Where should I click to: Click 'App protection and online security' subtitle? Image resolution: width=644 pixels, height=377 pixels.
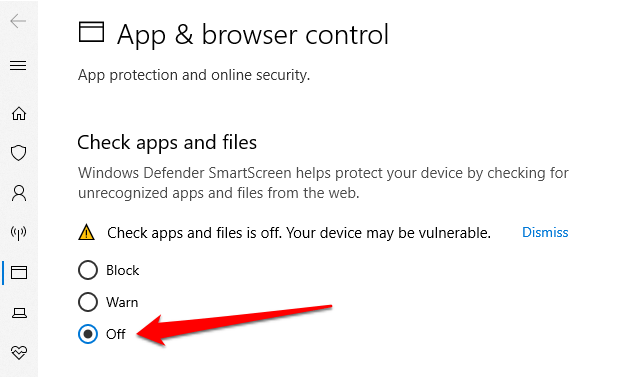coord(194,75)
